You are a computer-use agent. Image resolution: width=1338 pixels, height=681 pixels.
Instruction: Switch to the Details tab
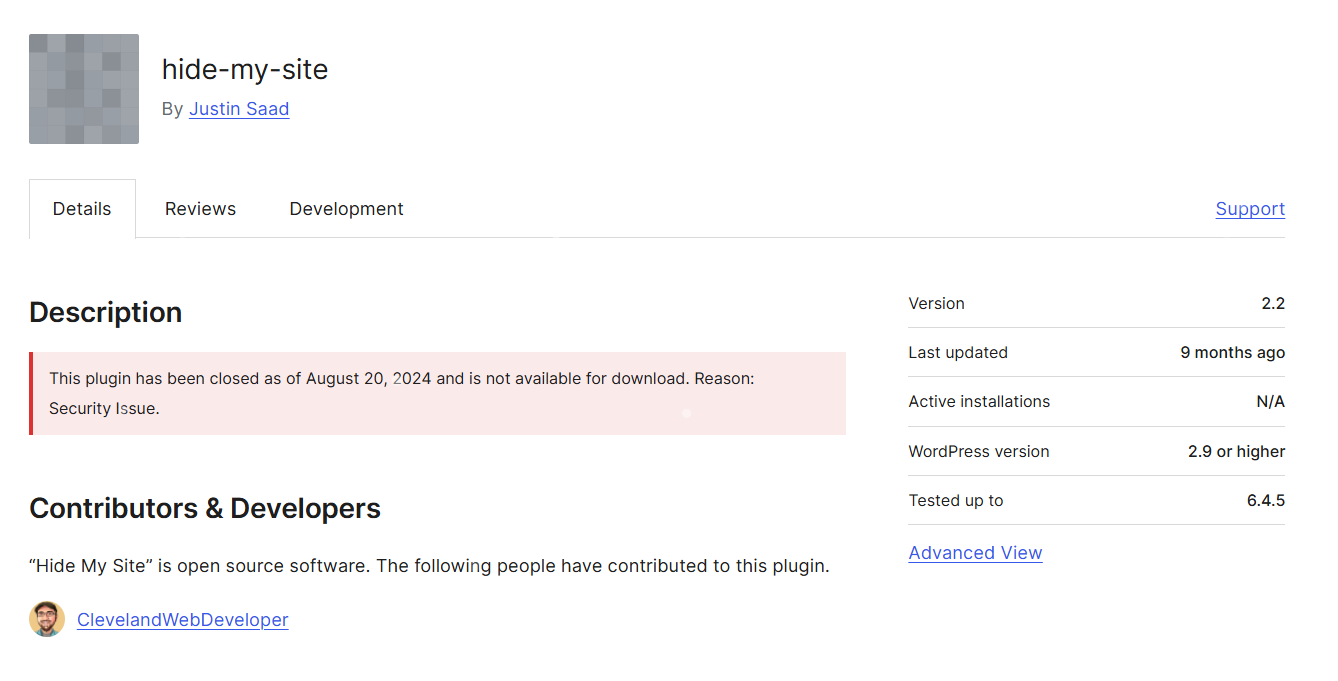(82, 209)
